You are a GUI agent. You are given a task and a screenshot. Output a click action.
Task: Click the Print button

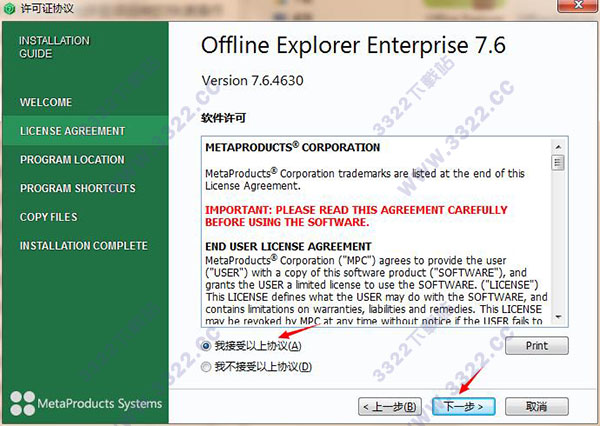coord(536,346)
